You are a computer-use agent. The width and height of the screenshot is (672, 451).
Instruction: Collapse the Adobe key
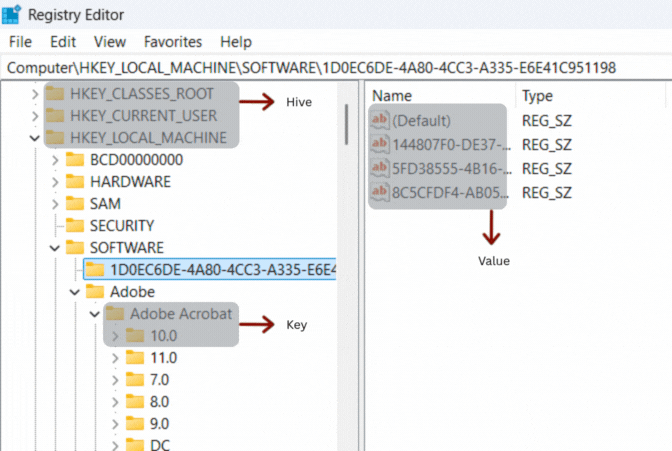[x=75, y=292]
